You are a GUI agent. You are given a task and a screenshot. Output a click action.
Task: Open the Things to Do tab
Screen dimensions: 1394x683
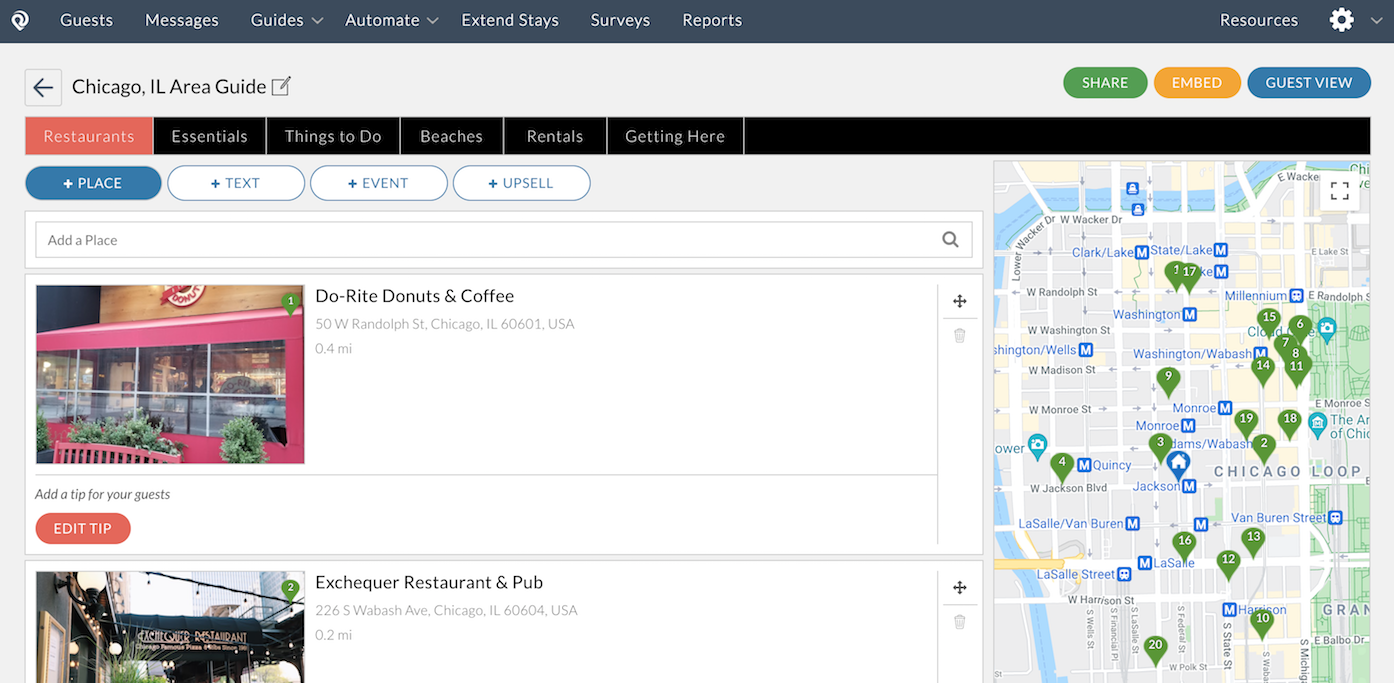pyautogui.click(x=333, y=136)
